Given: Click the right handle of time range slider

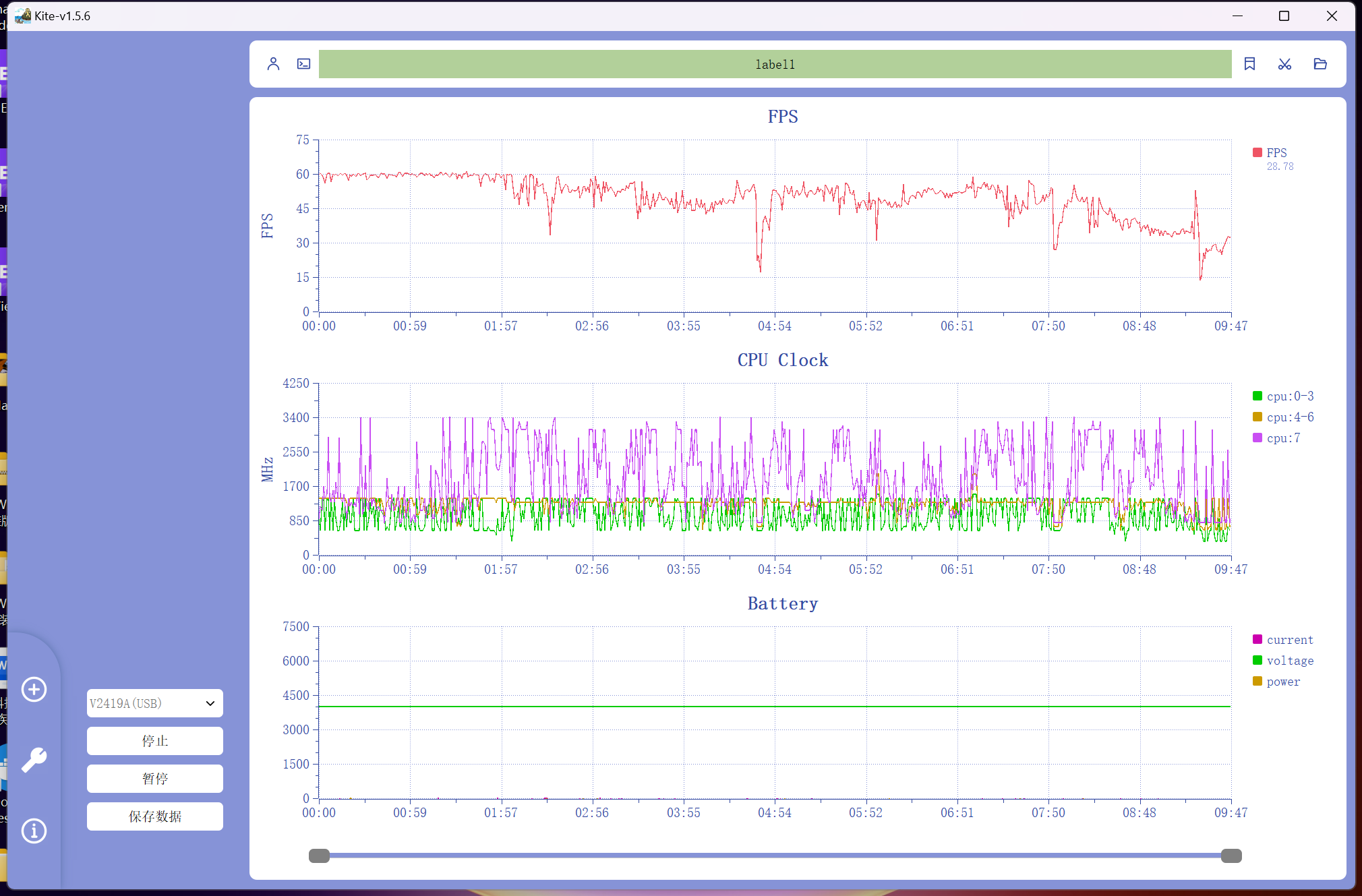Looking at the screenshot, I should tap(1231, 856).
